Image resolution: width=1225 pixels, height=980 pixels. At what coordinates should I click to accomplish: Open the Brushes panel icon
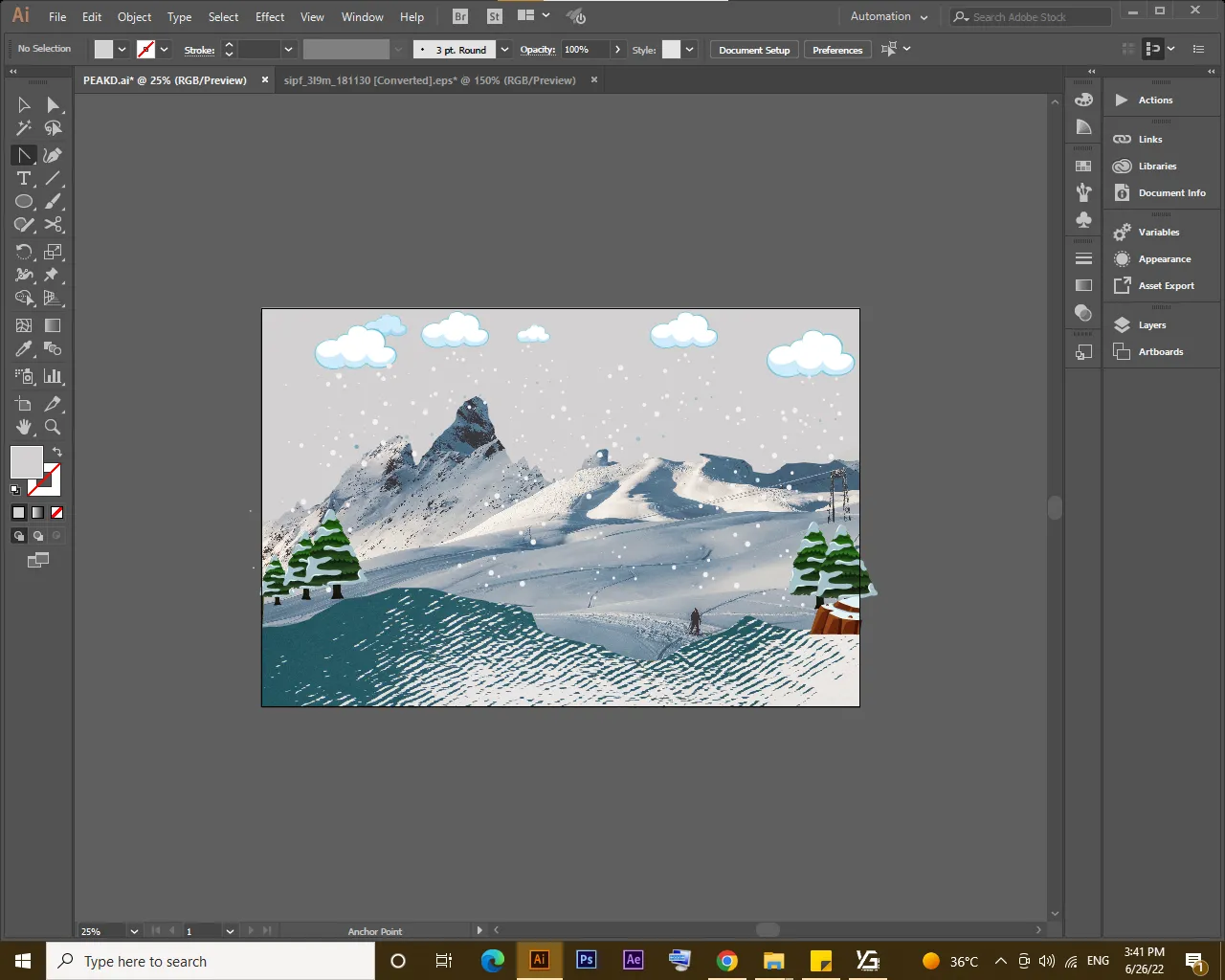coord(1083,192)
